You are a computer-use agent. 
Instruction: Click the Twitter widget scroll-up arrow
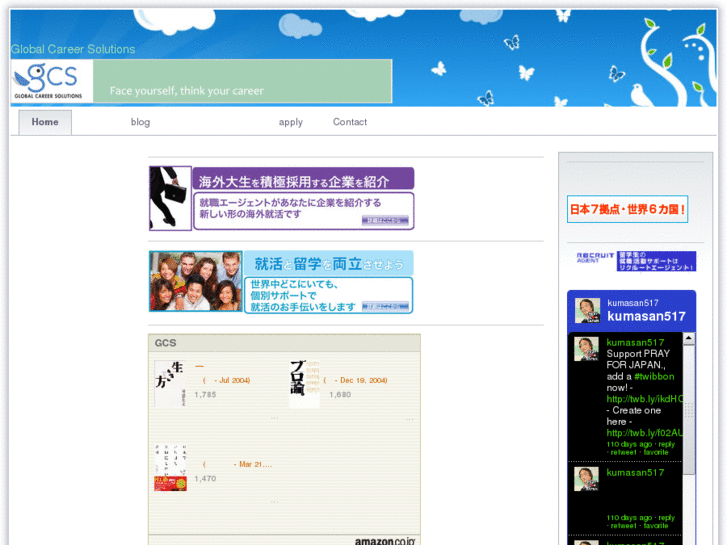(x=689, y=339)
